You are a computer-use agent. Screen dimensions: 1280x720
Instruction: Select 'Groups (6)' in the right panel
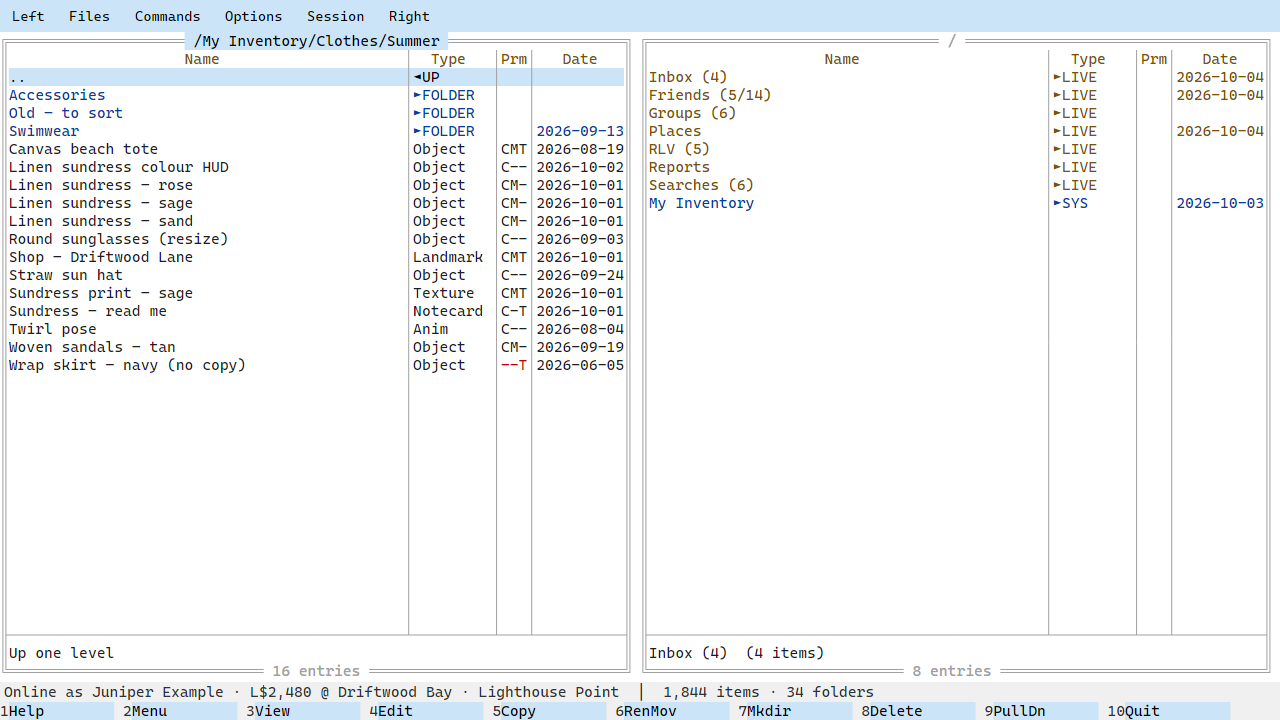click(956, 113)
